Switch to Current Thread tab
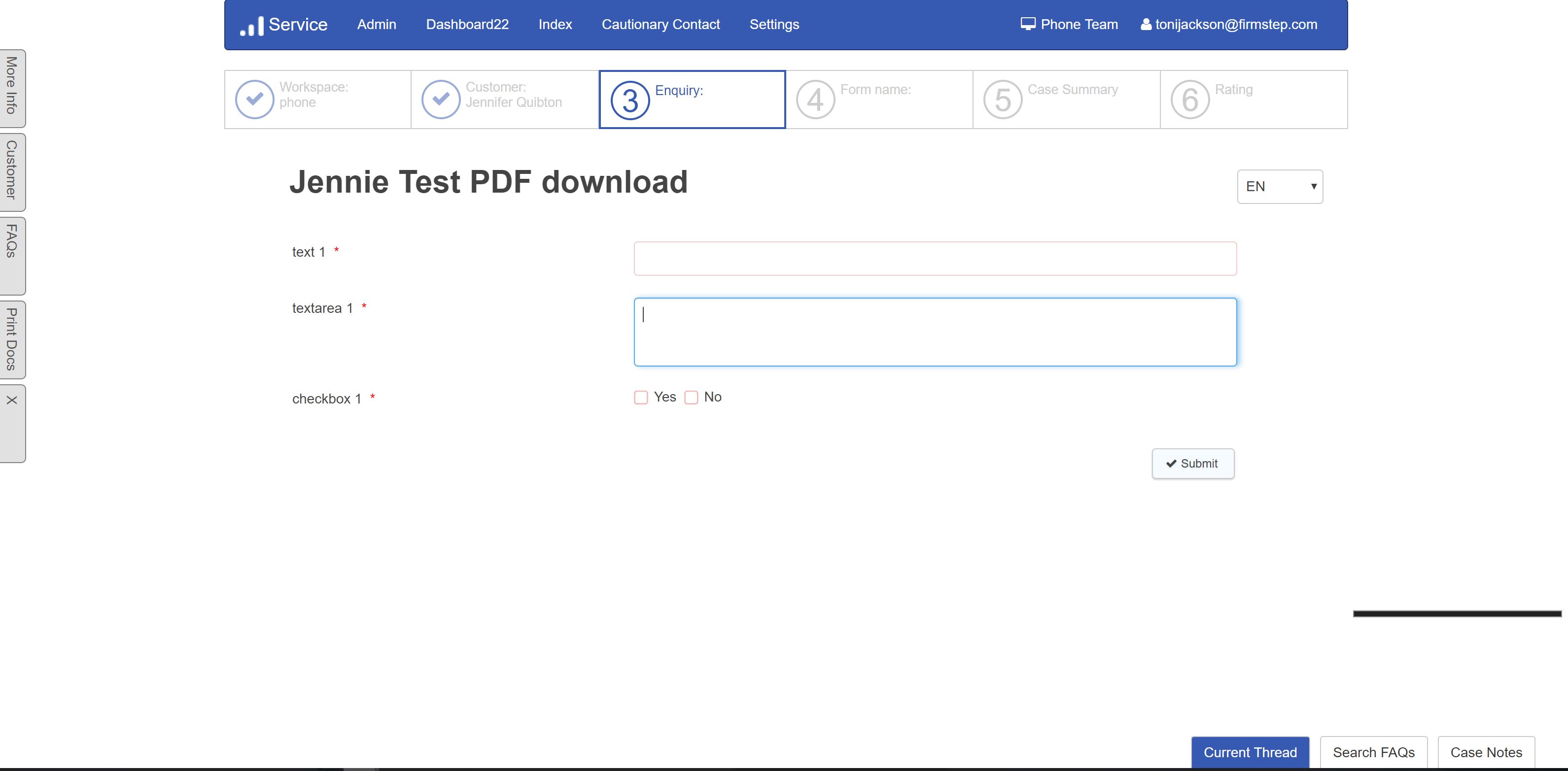Image resolution: width=1568 pixels, height=771 pixels. coord(1250,753)
